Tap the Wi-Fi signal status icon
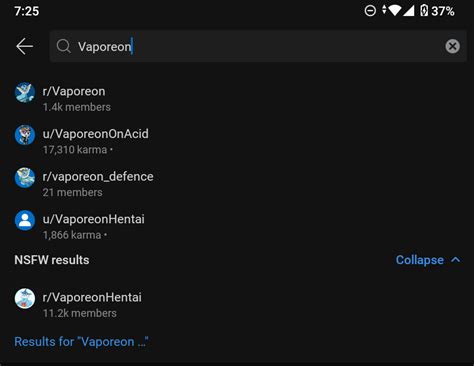The image size is (474, 366). 394,10
